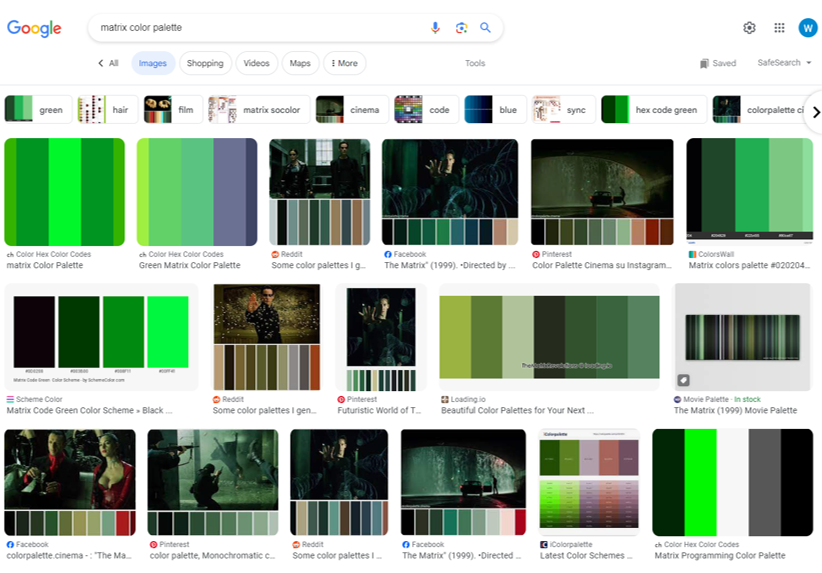Expand the SafeSearch dropdown
The height and width of the screenshot is (573, 822).
(x=784, y=63)
